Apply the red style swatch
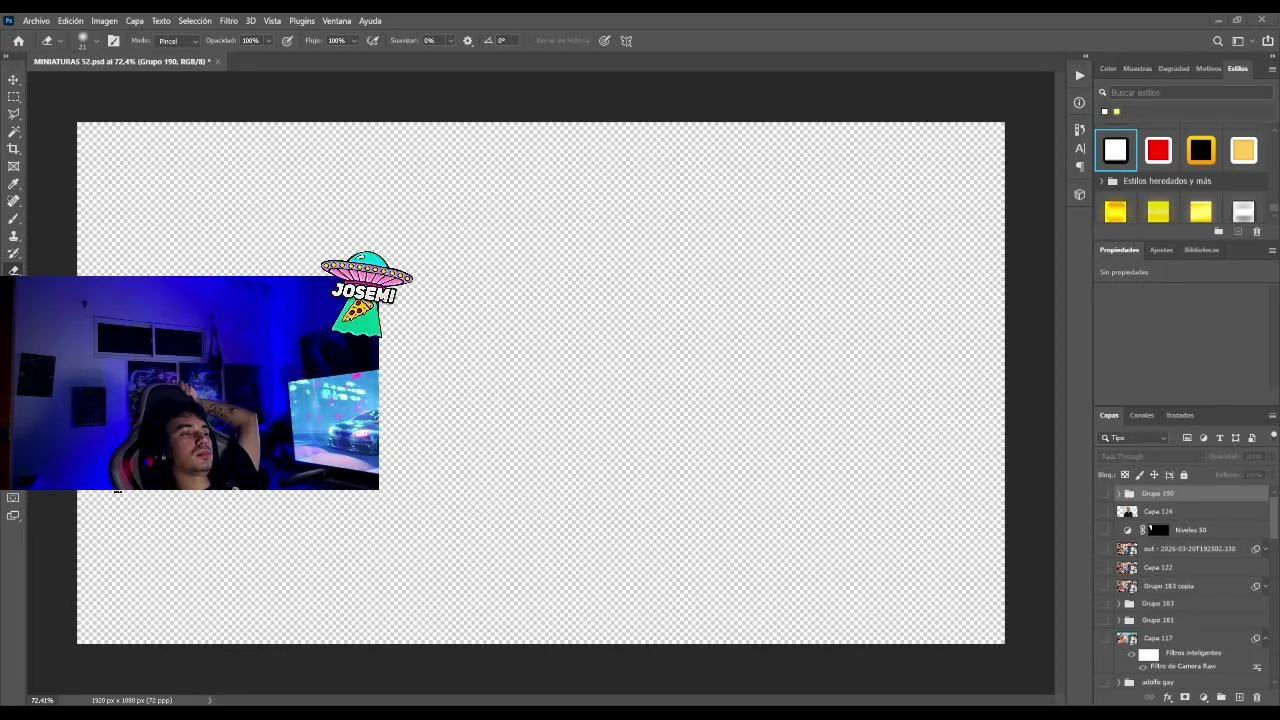 (1158, 151)
